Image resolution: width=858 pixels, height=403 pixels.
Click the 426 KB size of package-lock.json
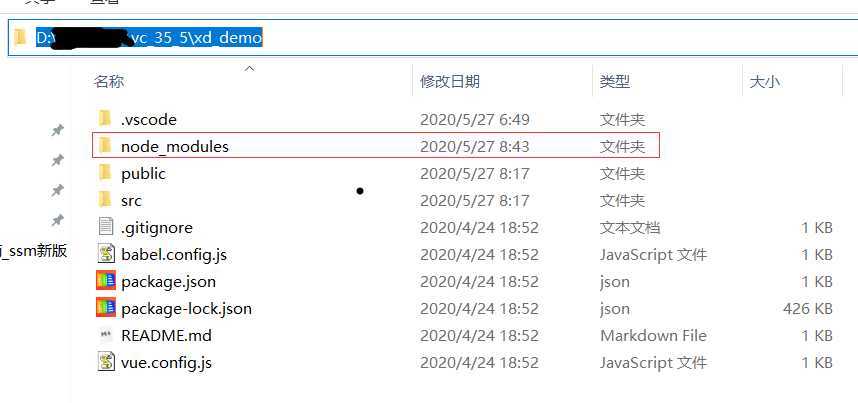coord(808,309)
